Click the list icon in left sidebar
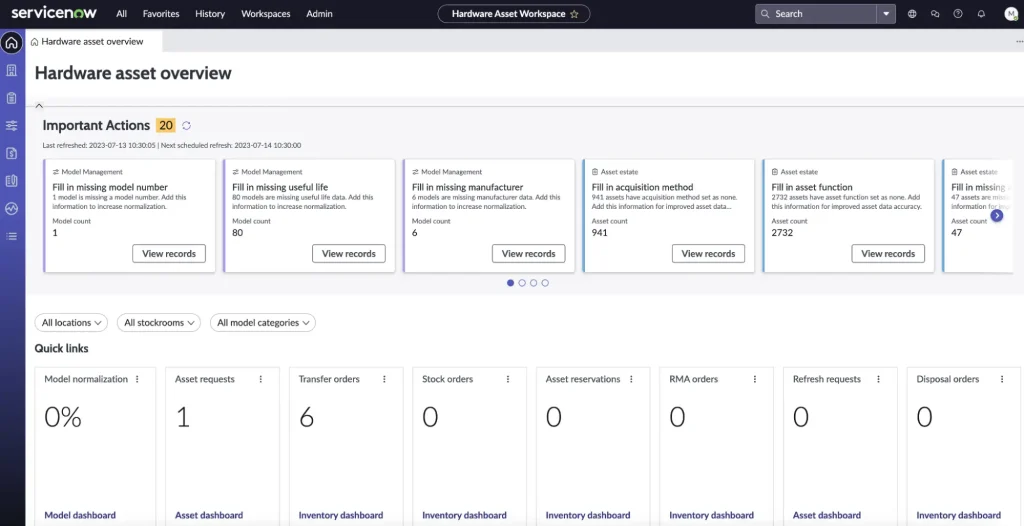Screen dimensions: 1024x526 click(11, 236)
